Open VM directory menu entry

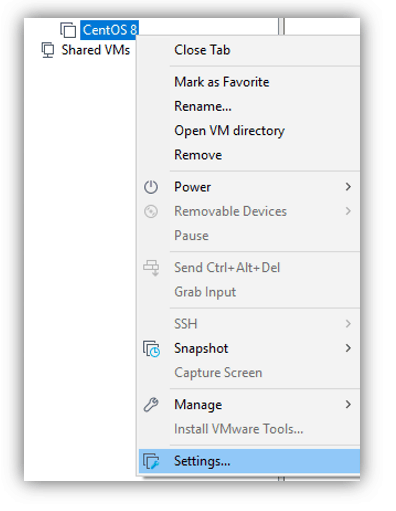tap(249, 131)
